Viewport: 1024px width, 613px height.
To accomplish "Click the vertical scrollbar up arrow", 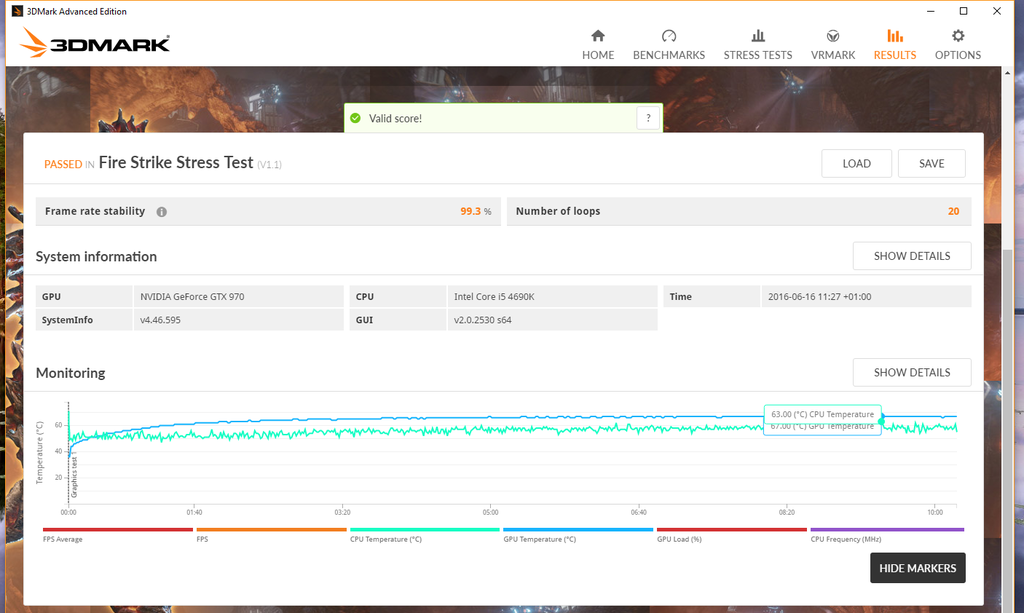I will 1008,73.
